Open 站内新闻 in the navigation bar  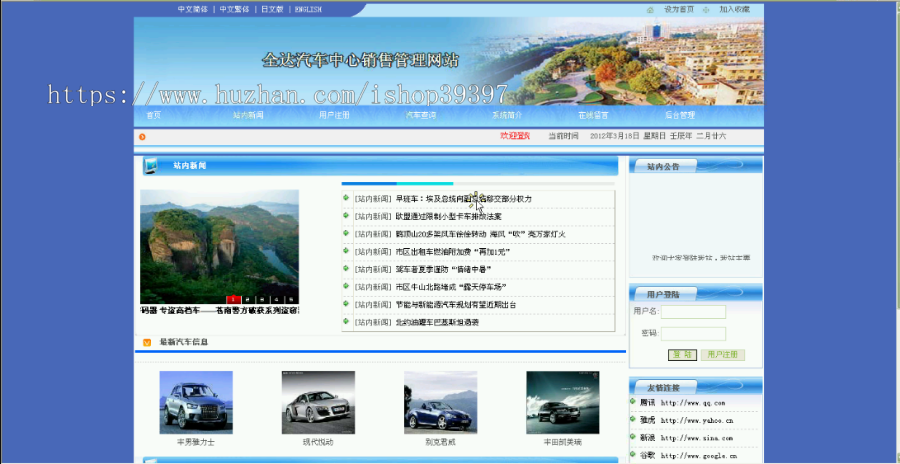(248, 115)
